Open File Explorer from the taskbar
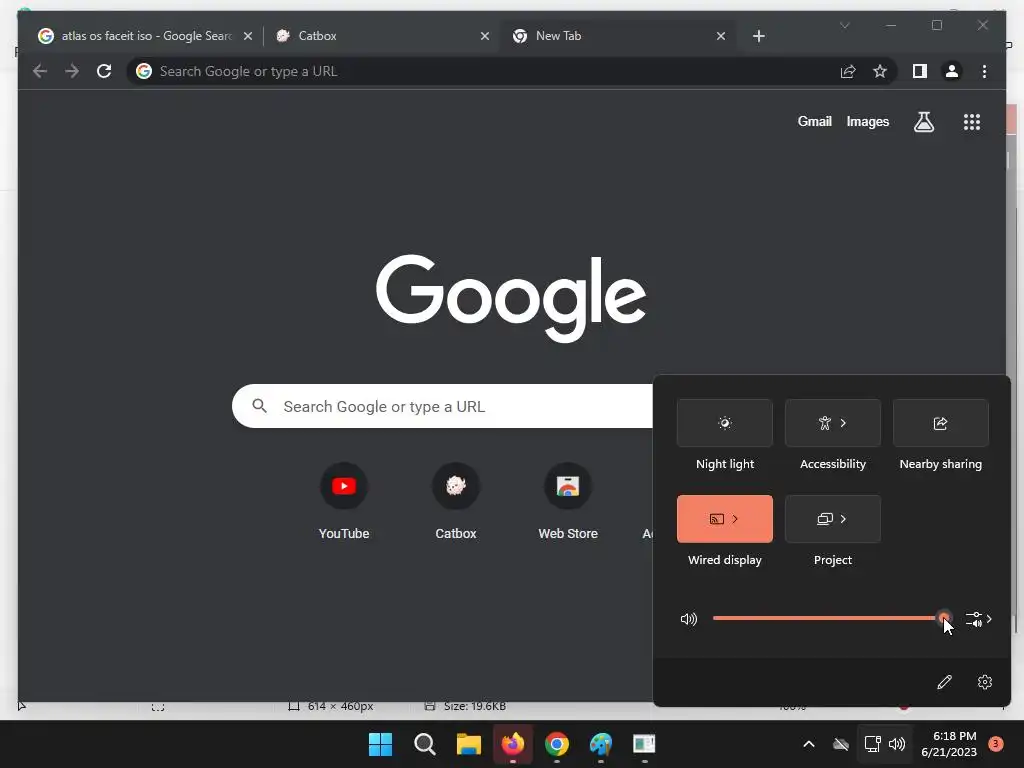 click(468, 744)
